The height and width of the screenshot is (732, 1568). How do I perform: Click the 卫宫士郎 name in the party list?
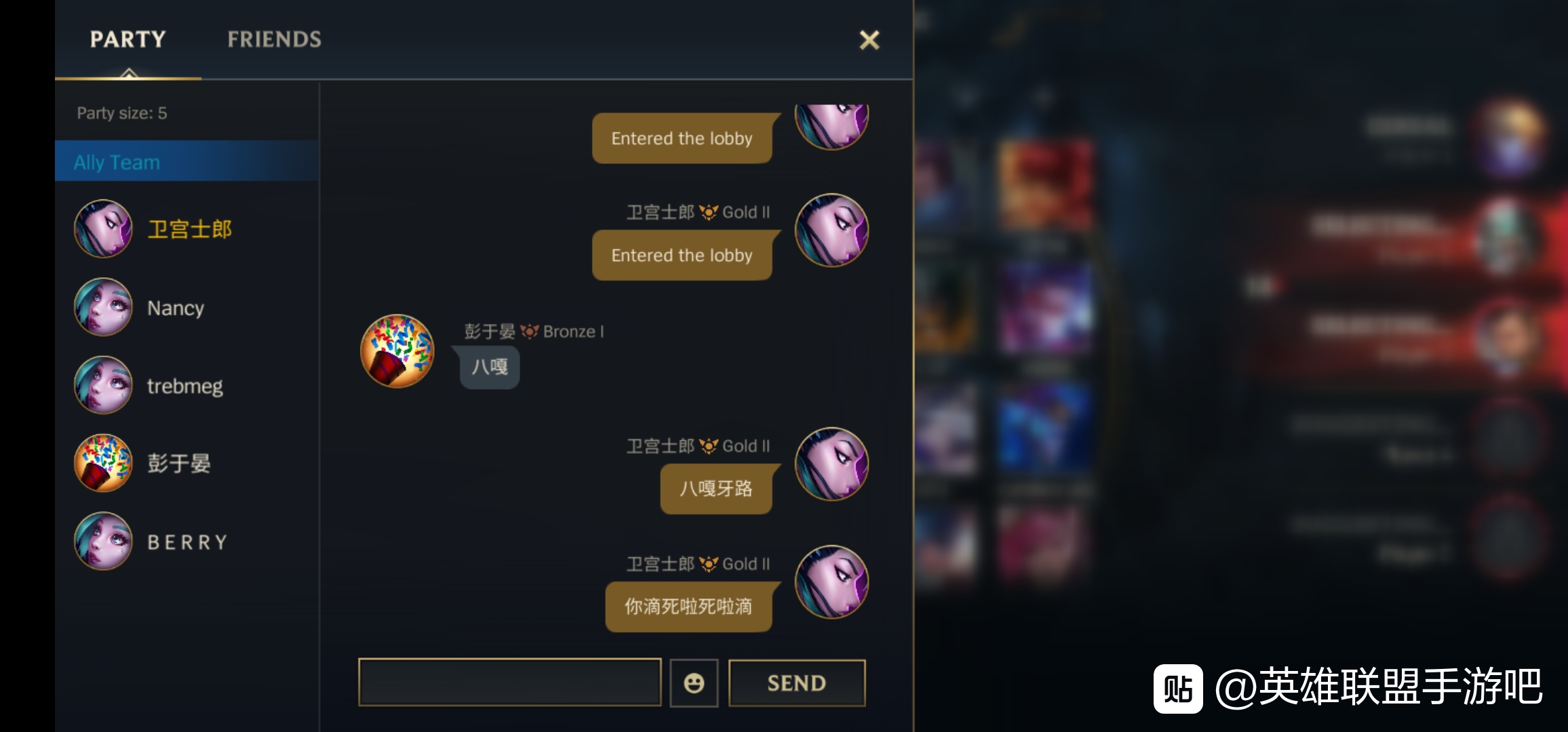coord(190,229)
